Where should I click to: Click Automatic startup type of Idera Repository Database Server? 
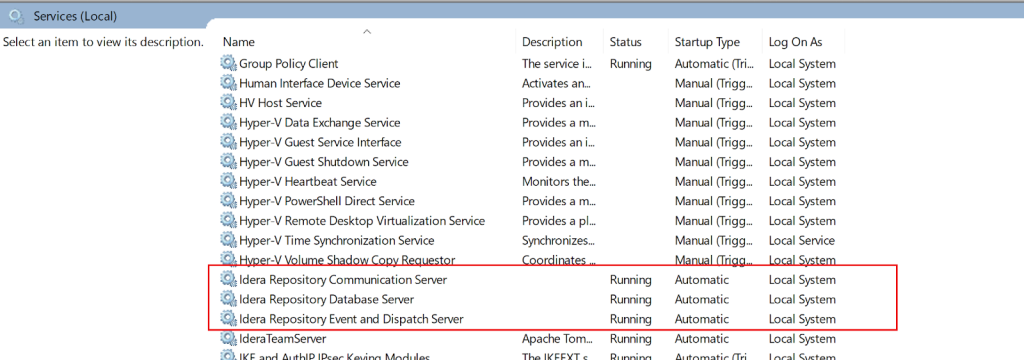702,299
